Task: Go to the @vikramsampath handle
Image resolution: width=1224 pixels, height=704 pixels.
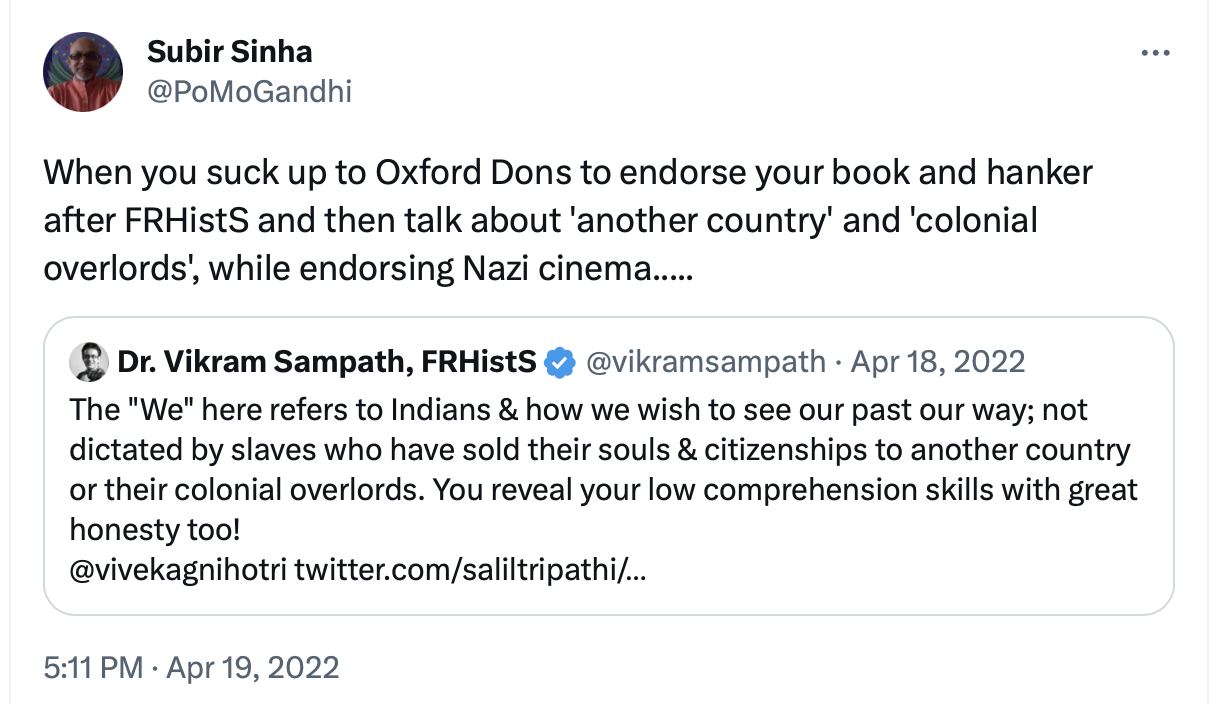Action: click(x=707, y=362)
